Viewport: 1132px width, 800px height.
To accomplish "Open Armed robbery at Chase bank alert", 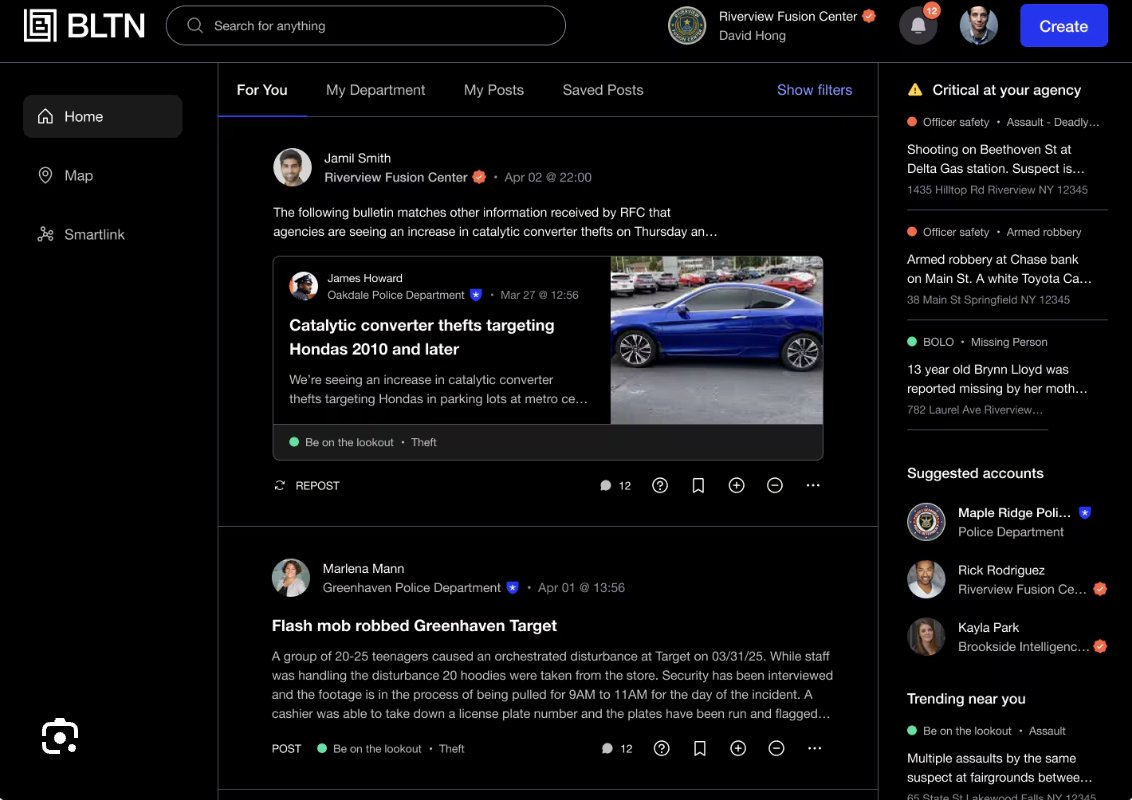I will tap(999, 269).
